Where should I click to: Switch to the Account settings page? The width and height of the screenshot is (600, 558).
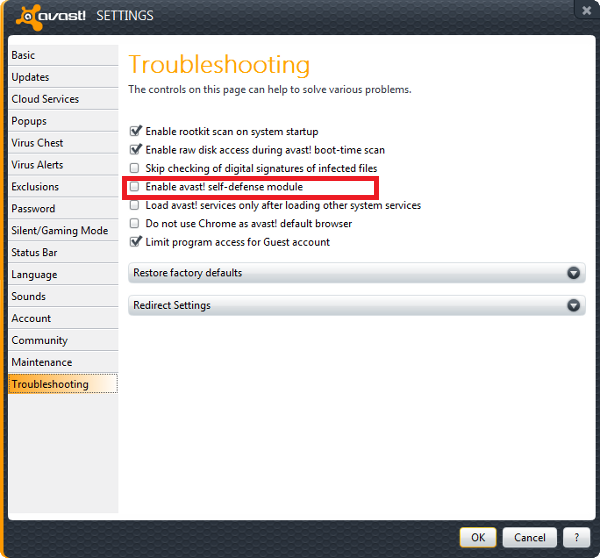coord(63,318)
